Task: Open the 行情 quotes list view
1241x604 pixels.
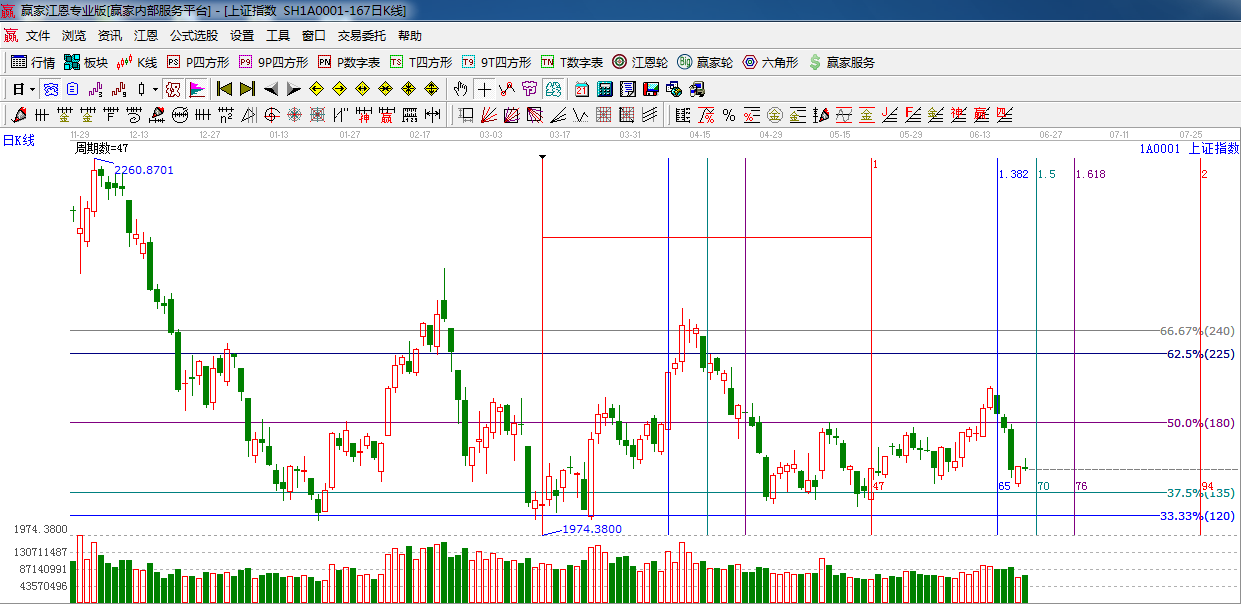Action: point(32,62)
